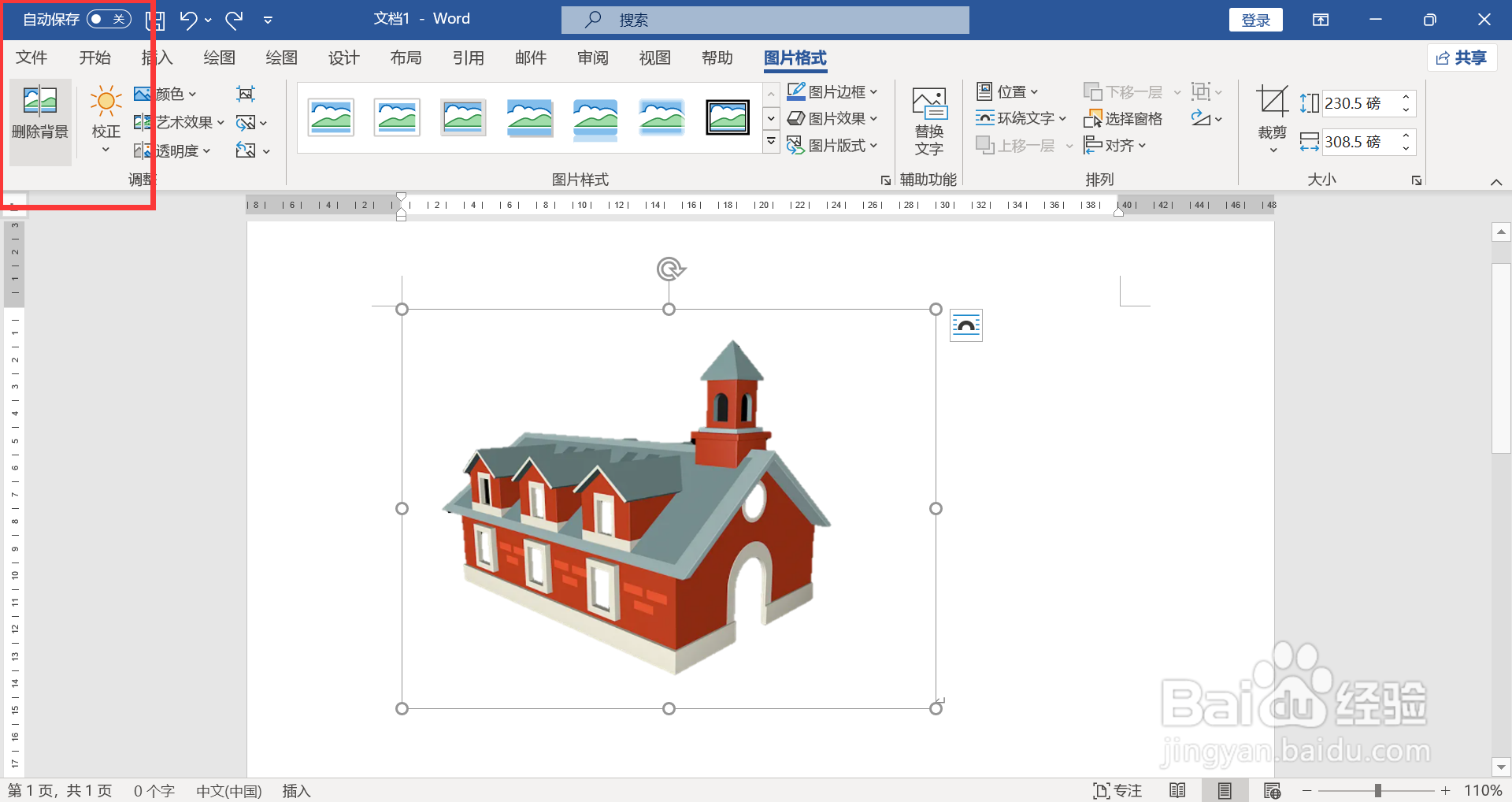Switch to Web Layout view icon
1512x802 pixels.
point(1272,790)
